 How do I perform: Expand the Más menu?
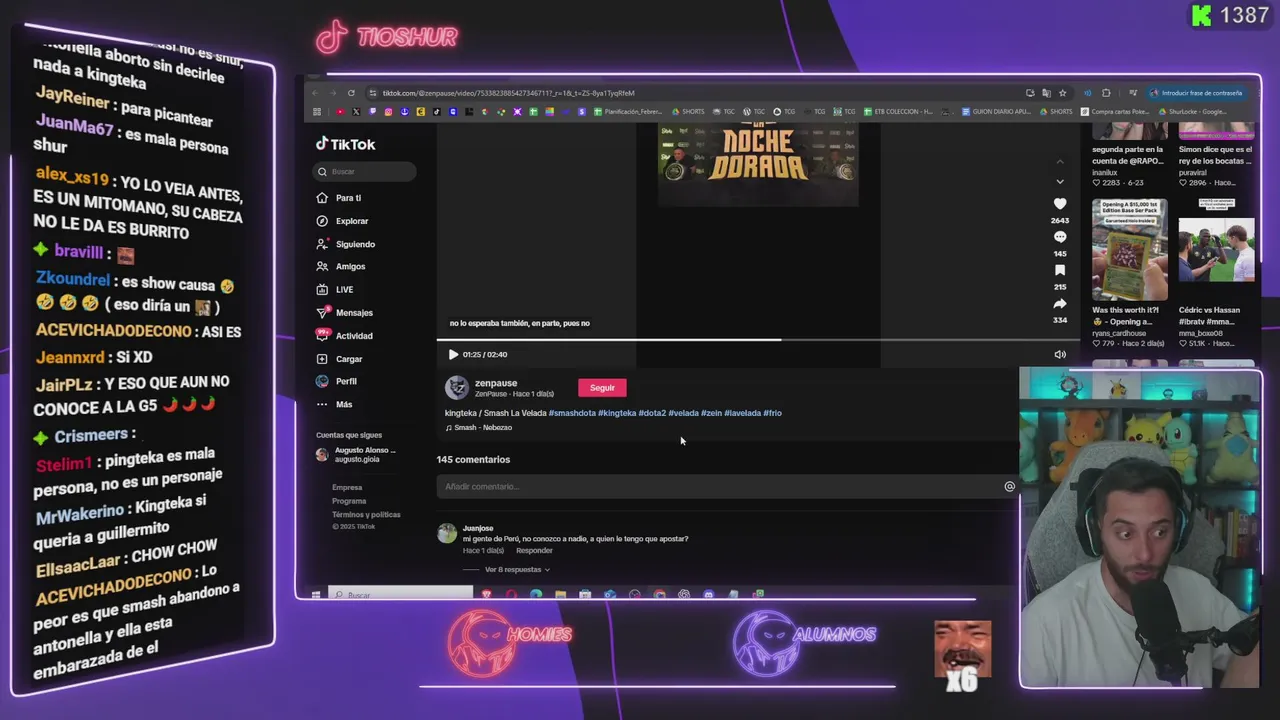click(344, 404)
